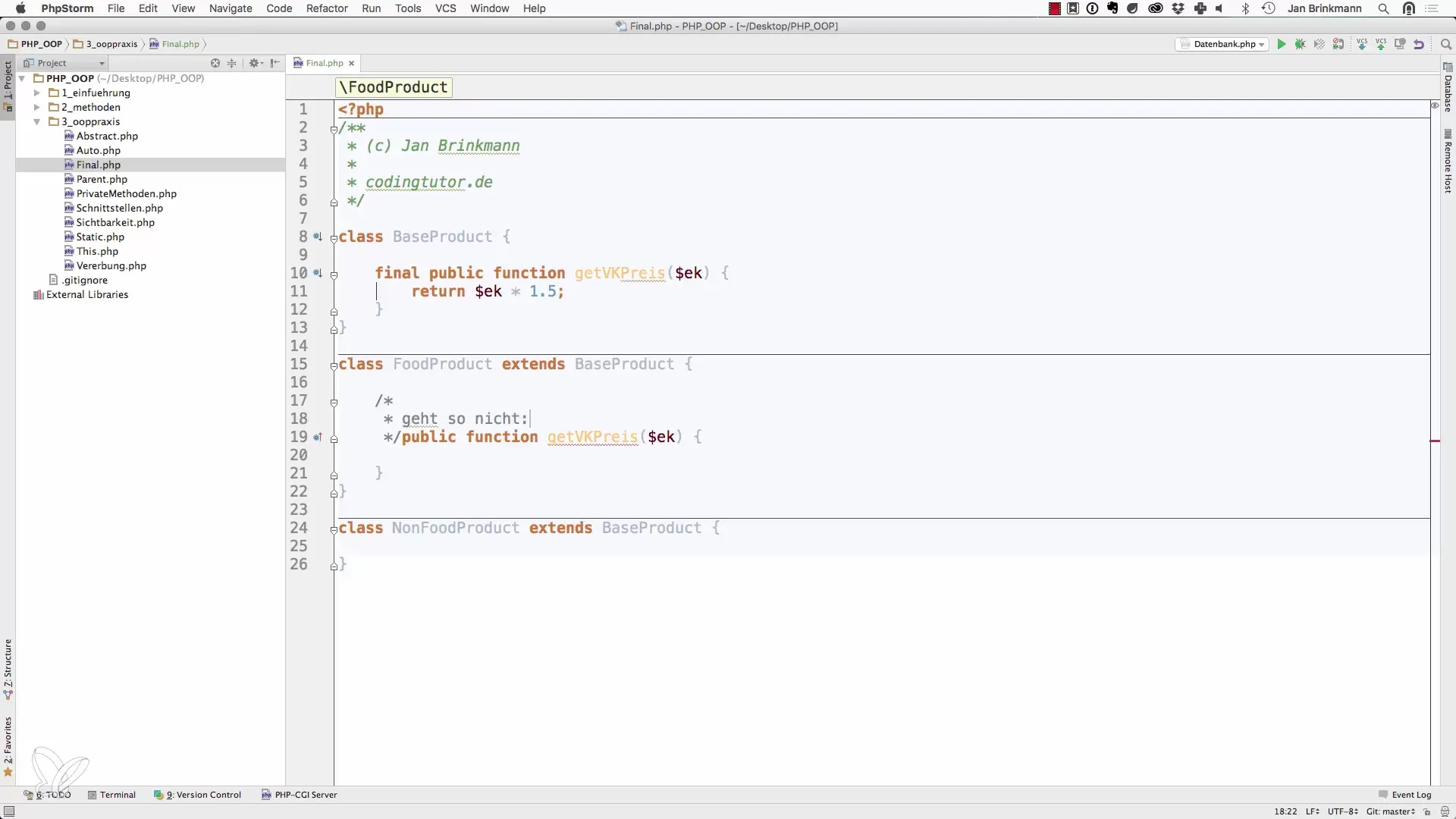
Task: Open This.php file
Action: (x=91, y=251)
